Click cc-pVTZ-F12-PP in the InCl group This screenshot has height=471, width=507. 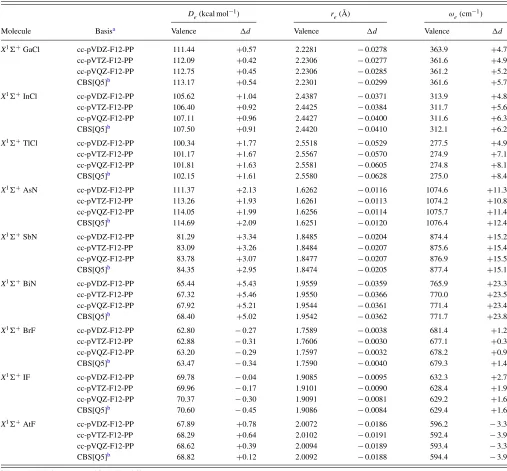pyautogui.click(x=105, y=107)
